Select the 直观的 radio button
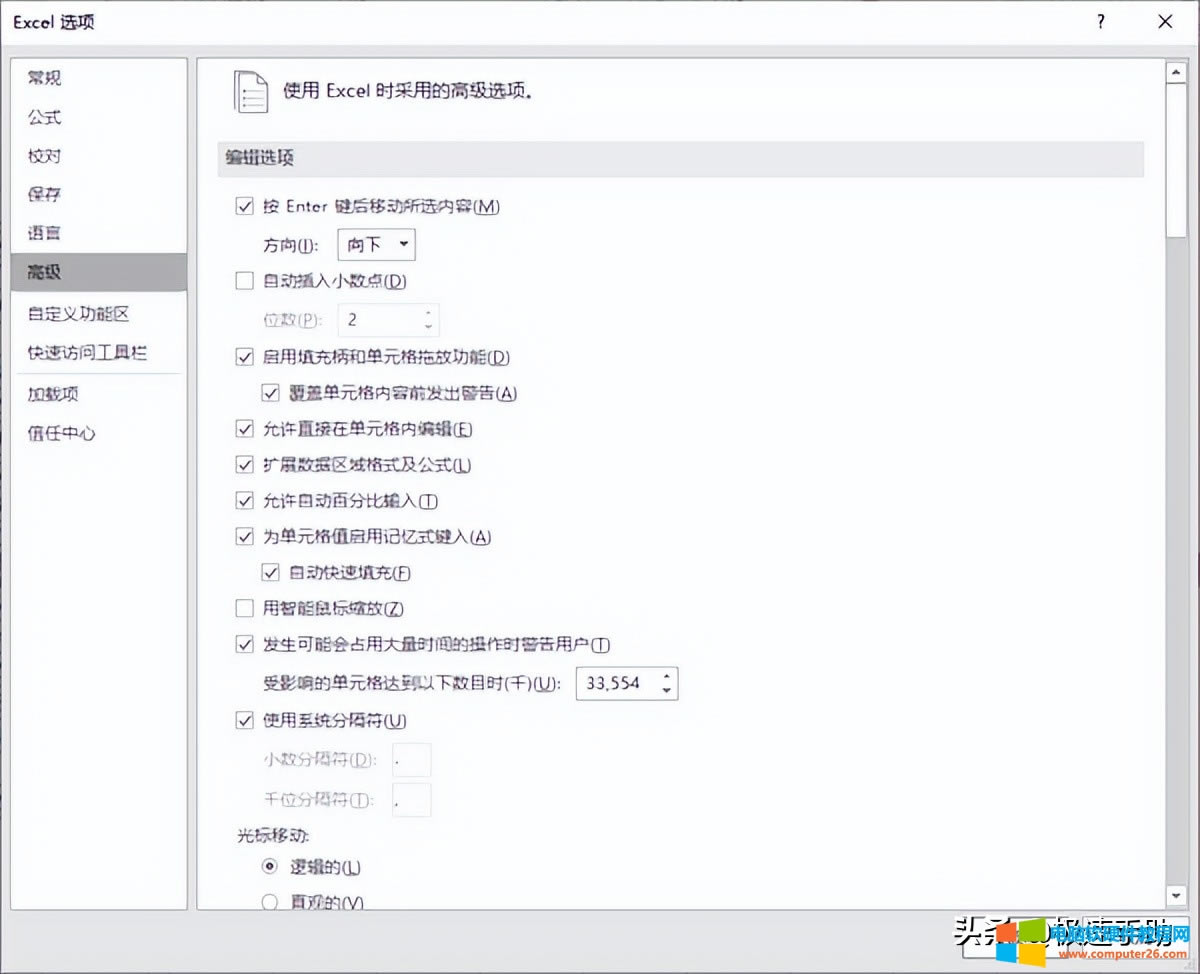Viewport: 1200px width, 974px height. [x=268, y=902]
